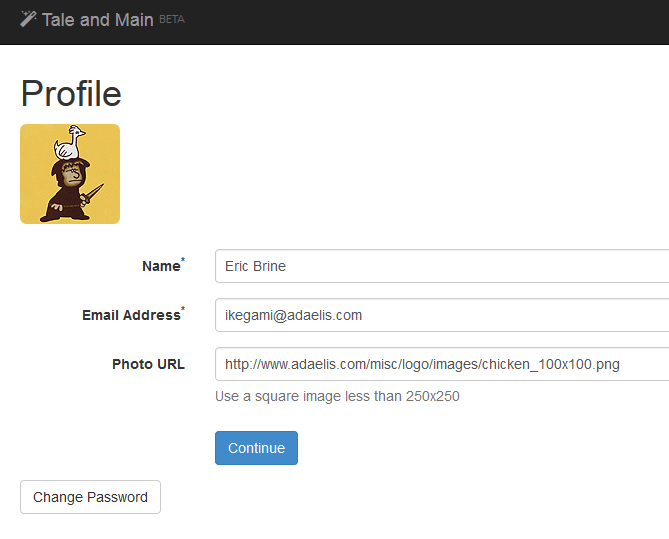669x539 pixels.
Task: Click the Name field label
Action: pos(160,266)
